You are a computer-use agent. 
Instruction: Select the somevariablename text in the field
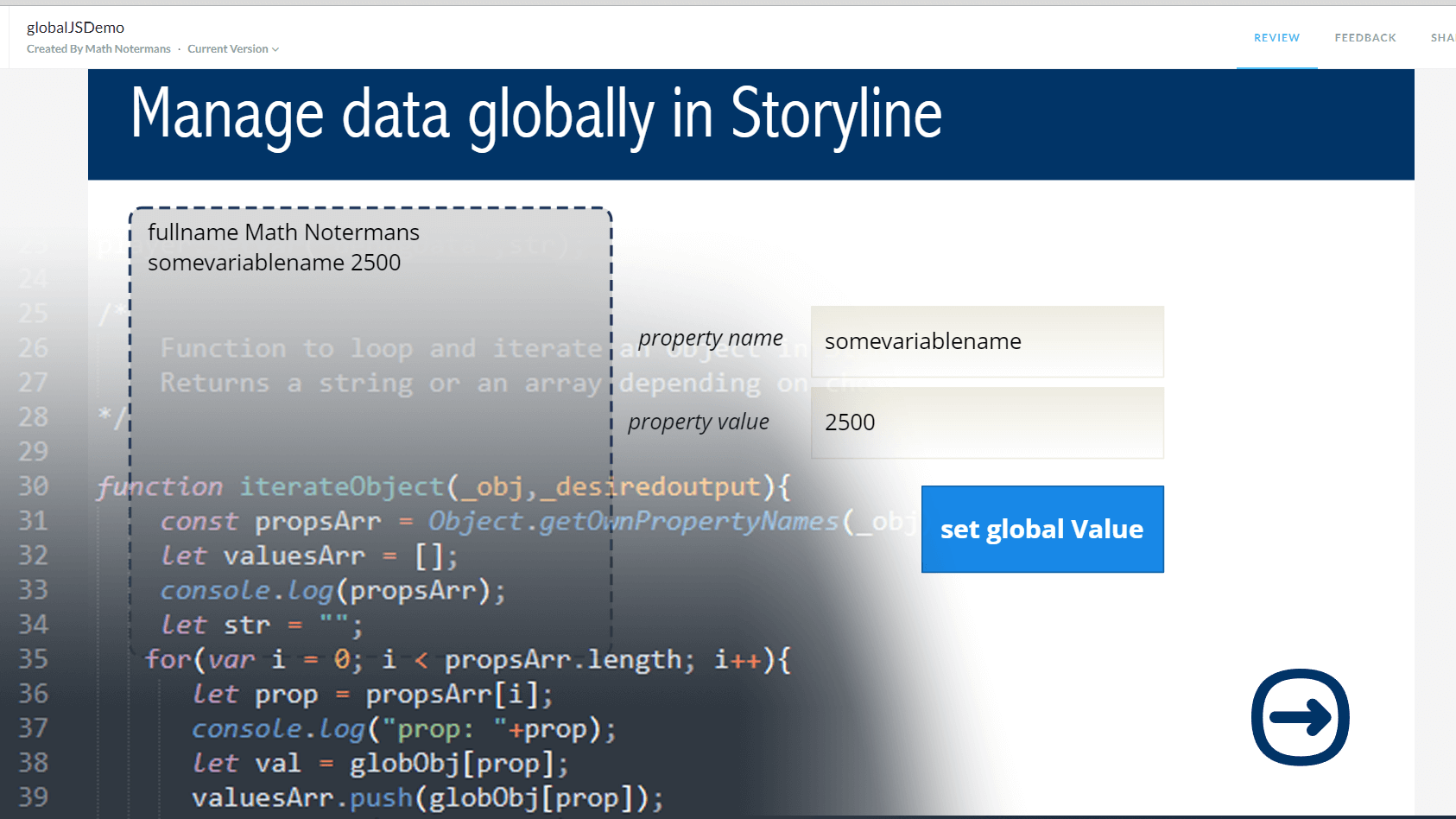(921, 340)
